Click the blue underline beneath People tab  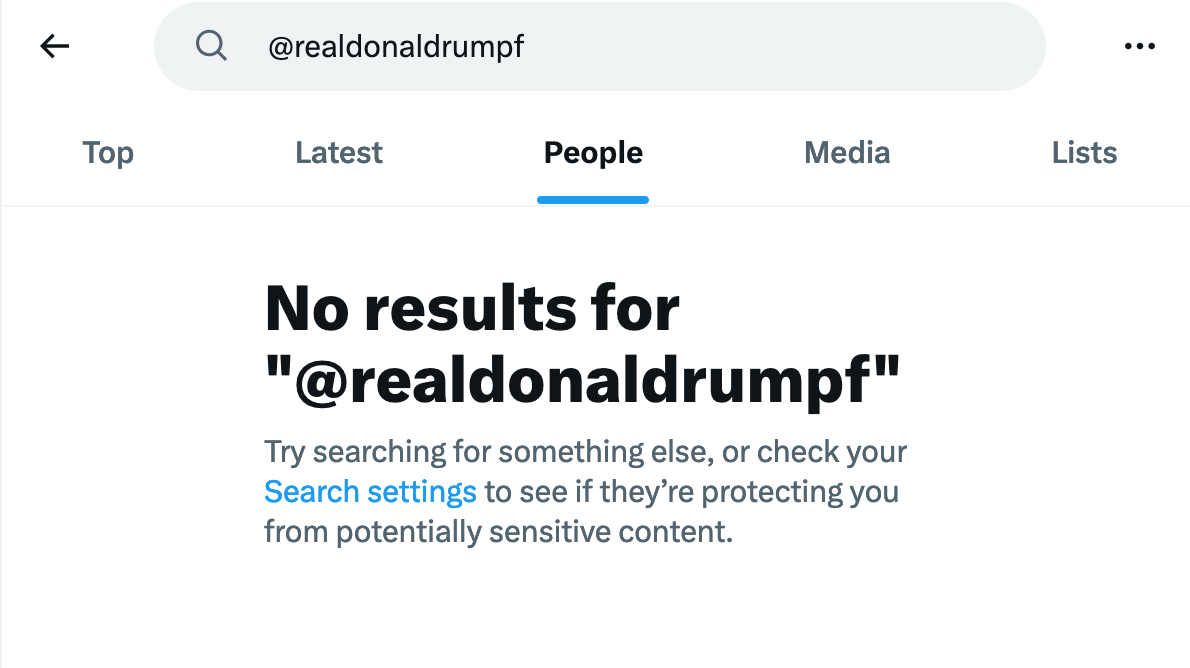593,199
